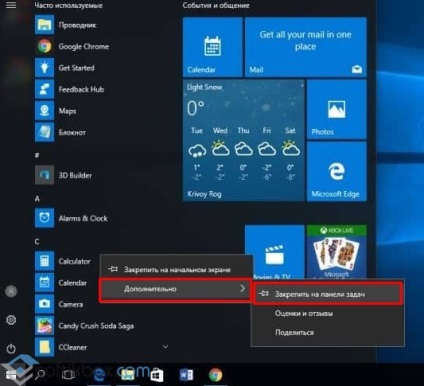Click the # group header

(x=37, y=155)
